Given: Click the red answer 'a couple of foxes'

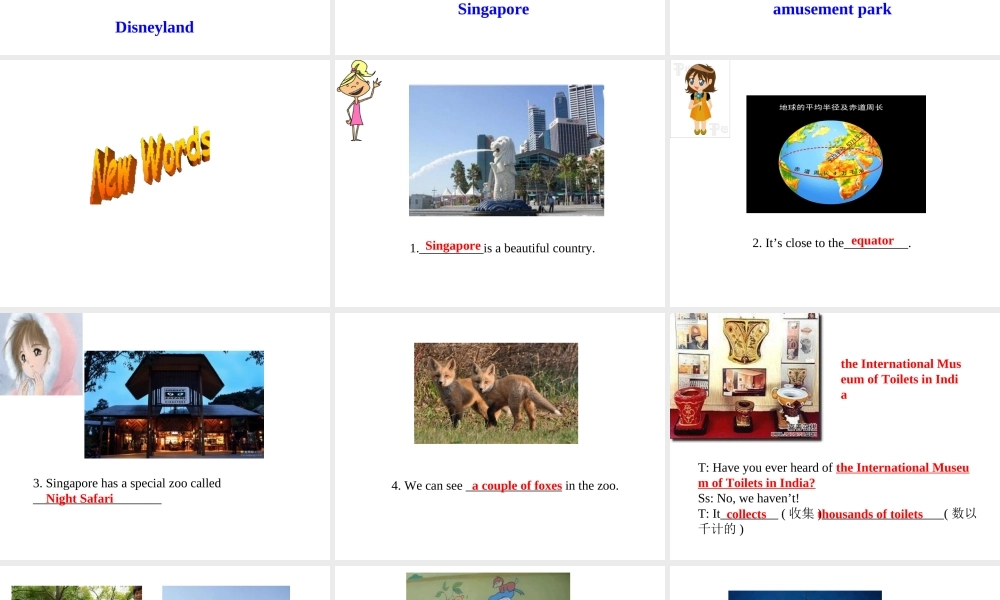Looking at the screenshot, I should (x=517, y=486).
